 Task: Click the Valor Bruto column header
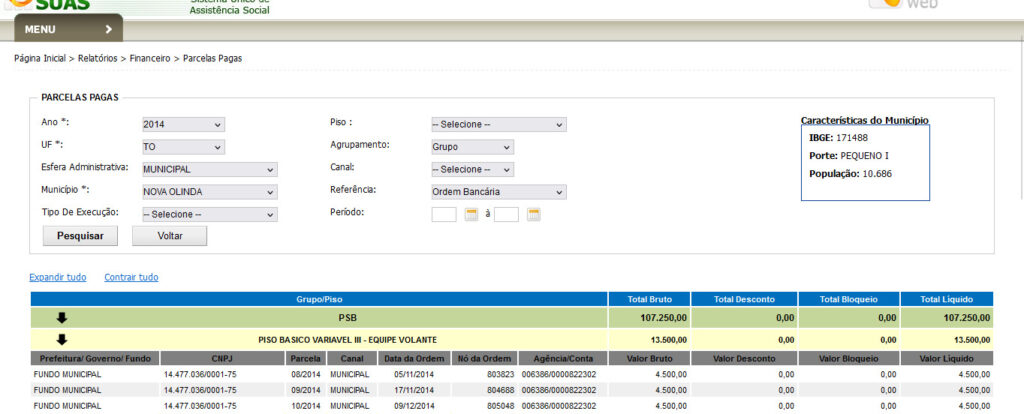tap(649, 358)
